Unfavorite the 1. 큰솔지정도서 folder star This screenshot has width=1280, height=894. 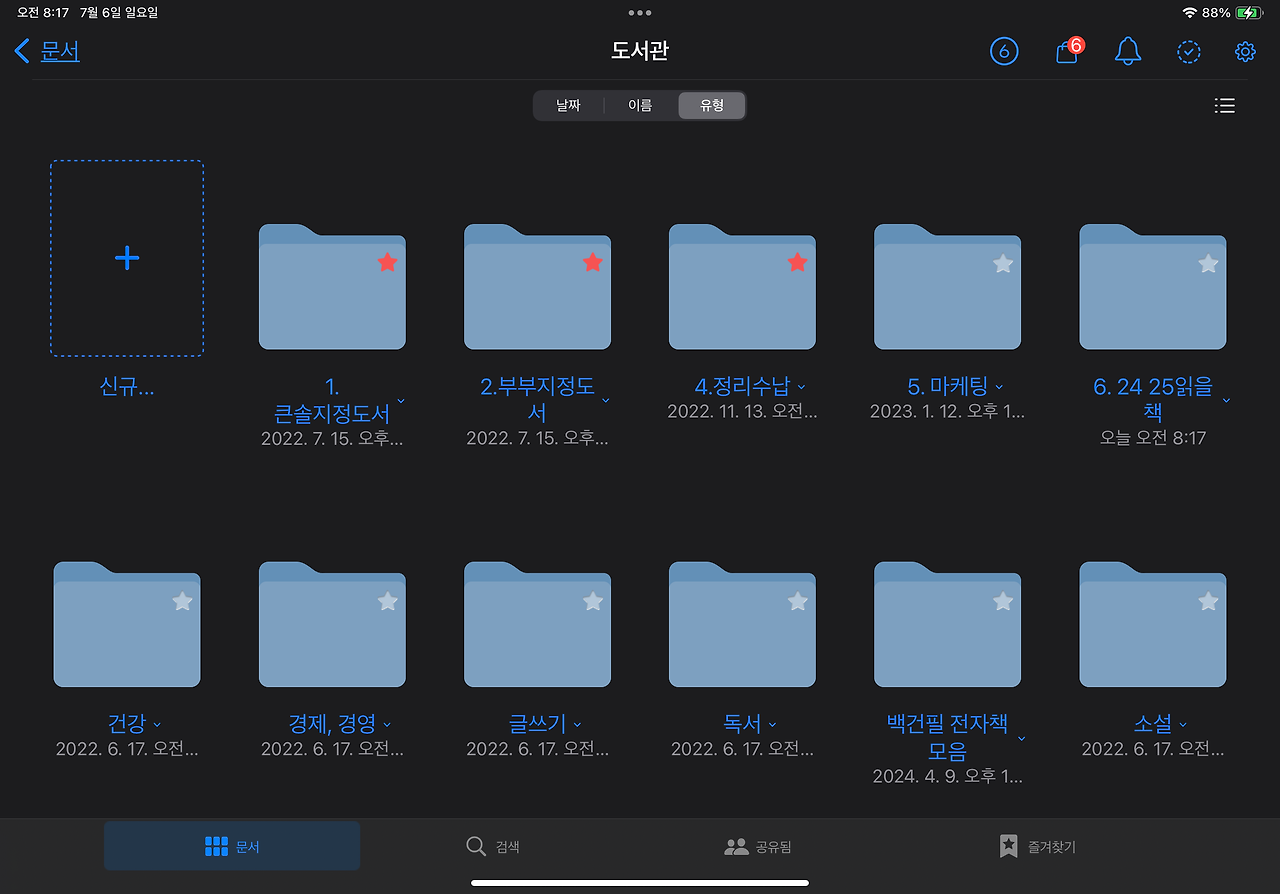(387, 262)
